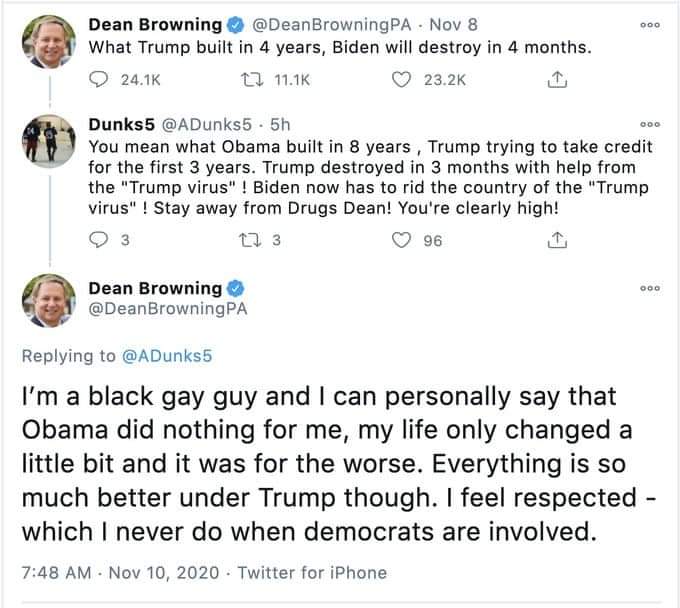680x608 pixels.
Task: Open the @DeanBrowningPA handle under the reply
Action: 166,310
